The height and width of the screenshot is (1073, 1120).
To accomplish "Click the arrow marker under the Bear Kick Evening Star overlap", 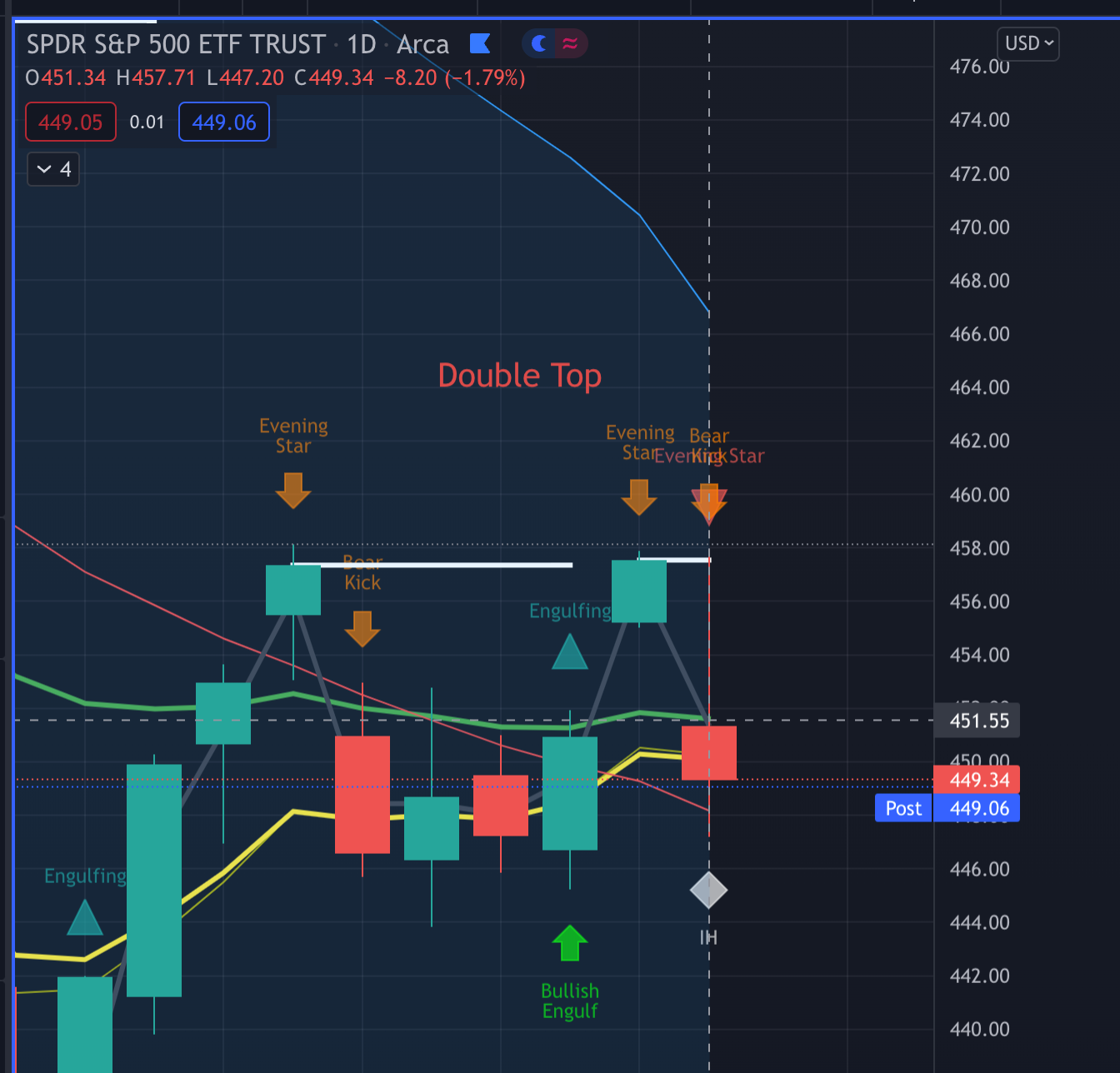I will [x=709, y=503].
